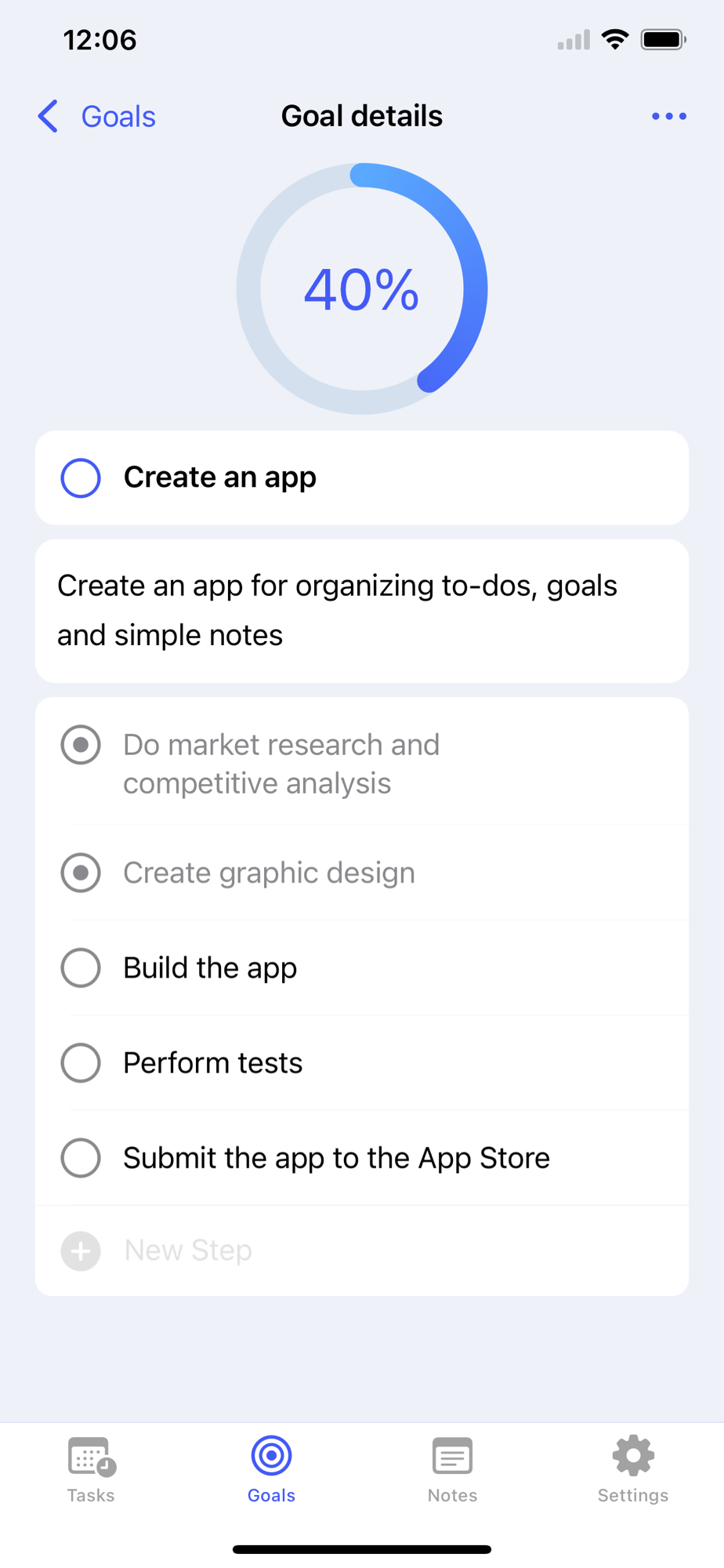Viewport: 724px width, 1568px height.
Task: Uncheck the Create graphic design step
Action: 81,873
